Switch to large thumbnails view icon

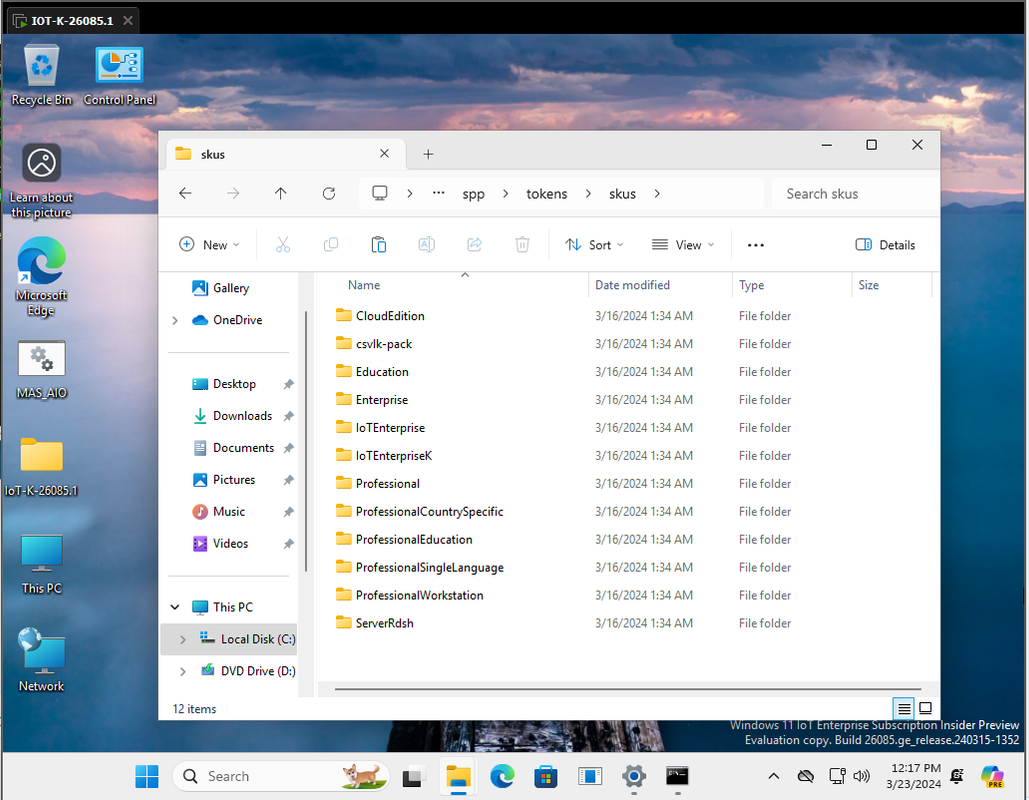pyautogui.click(x=925, y=708)
